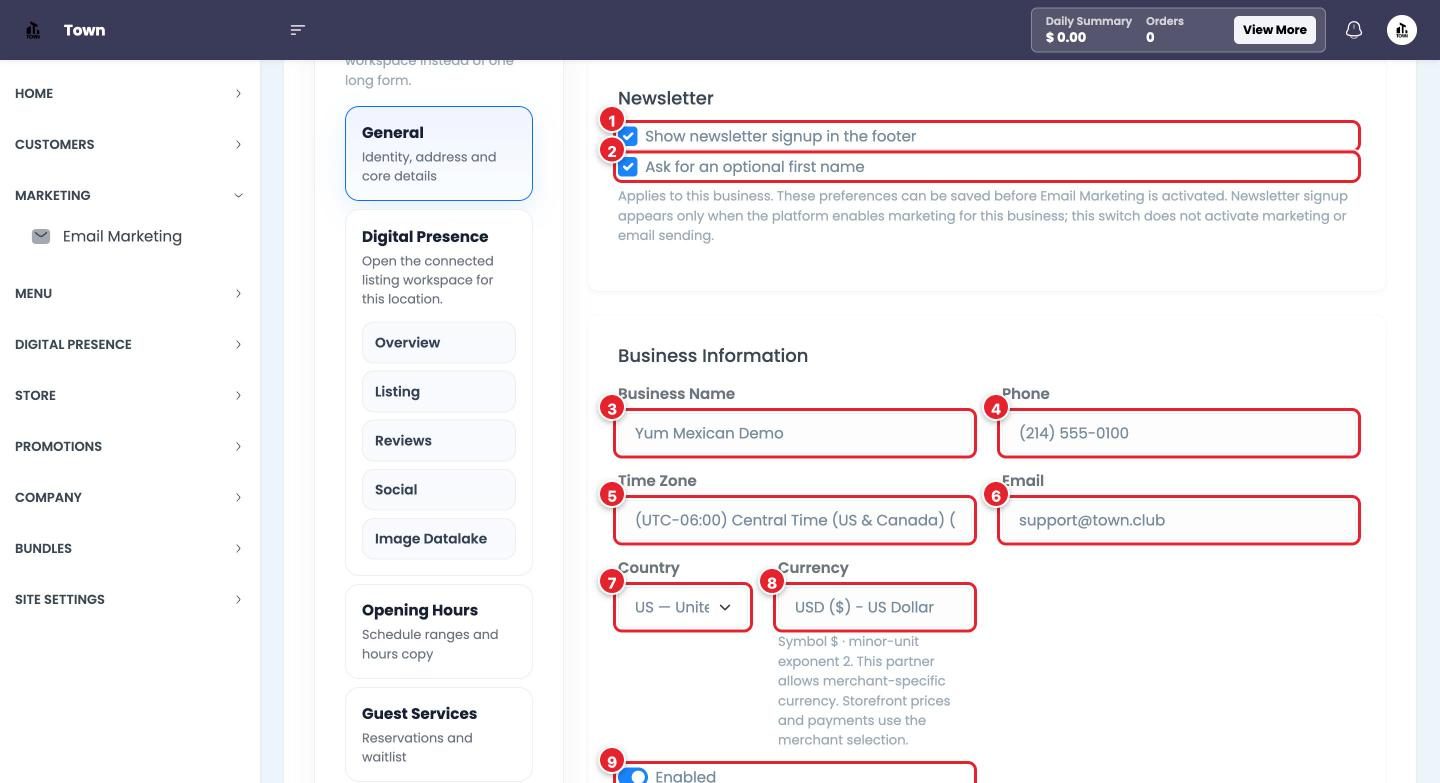Image resolution: width=1440 pixels, height=783 pixels.
Task: Expand the MENU sidebar section
Action: pos(128,293)
